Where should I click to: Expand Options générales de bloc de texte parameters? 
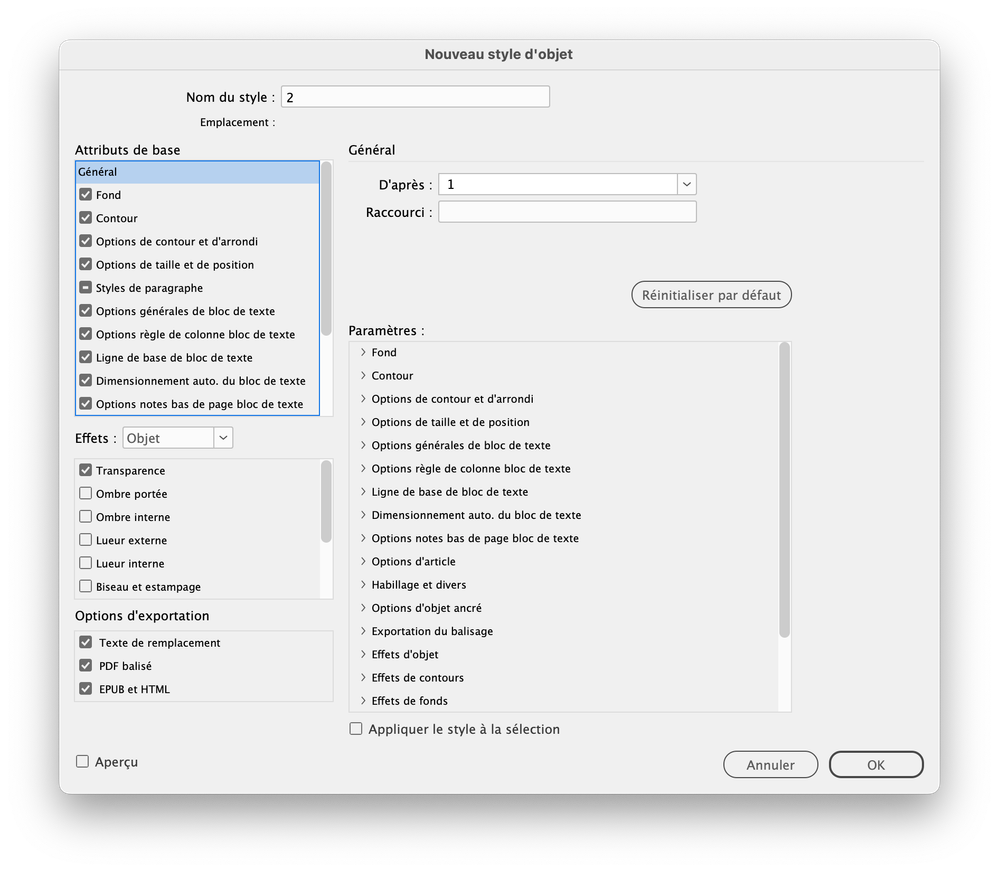(363, 445)
